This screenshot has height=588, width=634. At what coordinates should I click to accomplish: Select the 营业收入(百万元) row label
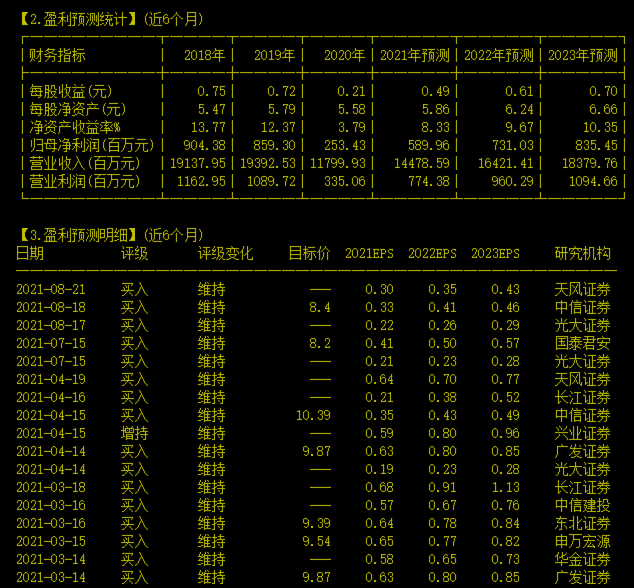85,163
